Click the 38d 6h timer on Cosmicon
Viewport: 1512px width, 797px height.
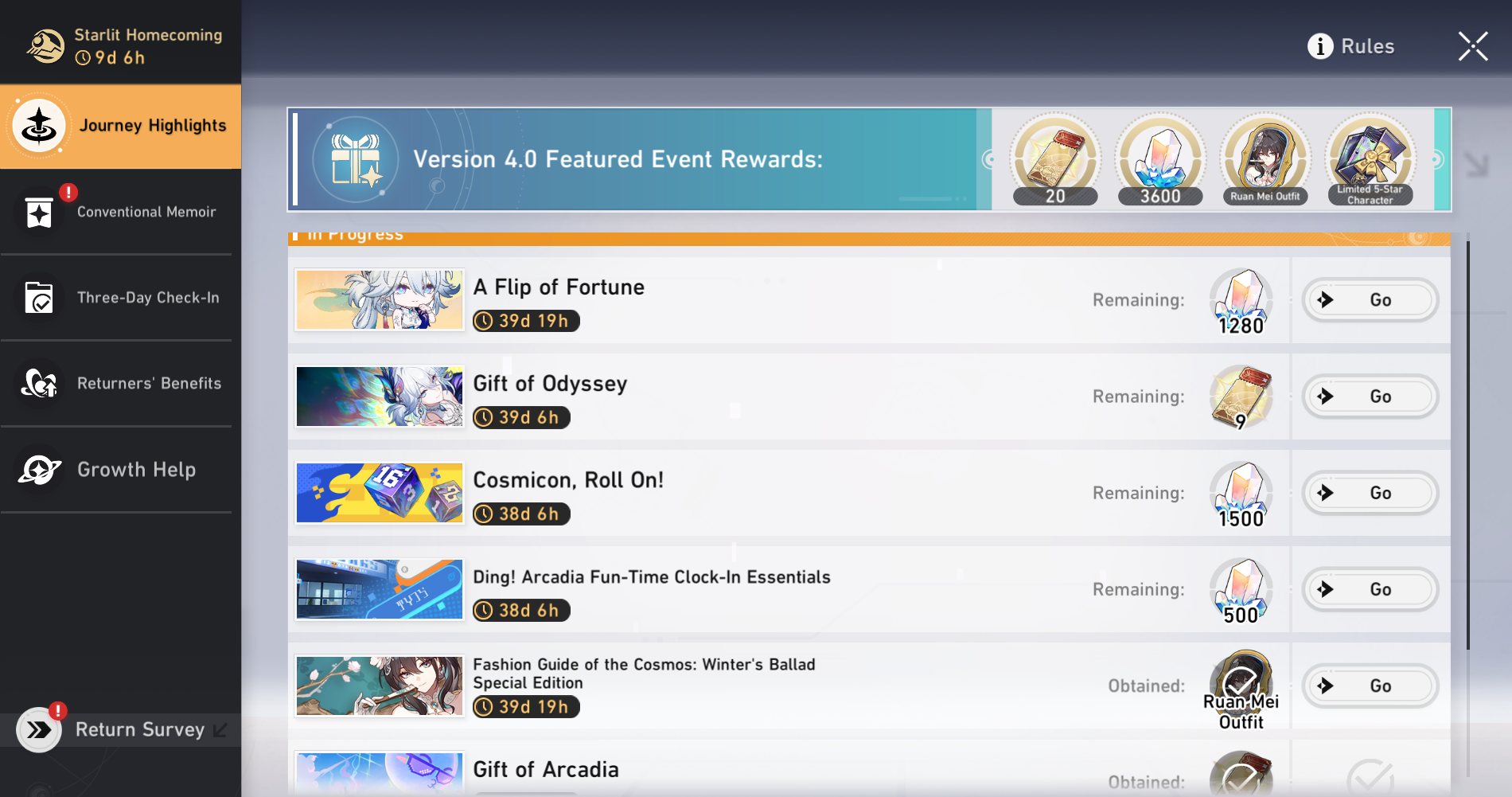[521, 514]
